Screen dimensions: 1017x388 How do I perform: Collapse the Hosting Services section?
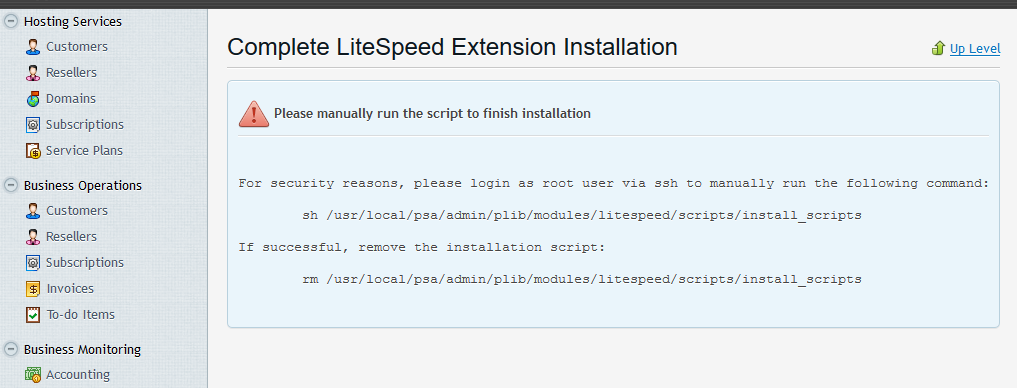click(10, 21)
